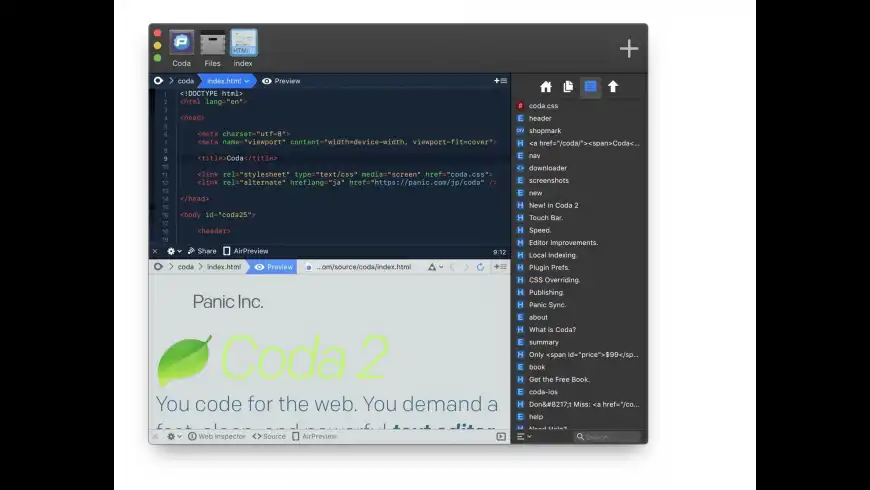
Task: Open the Web Inspector
Action: tap(217, 437)
